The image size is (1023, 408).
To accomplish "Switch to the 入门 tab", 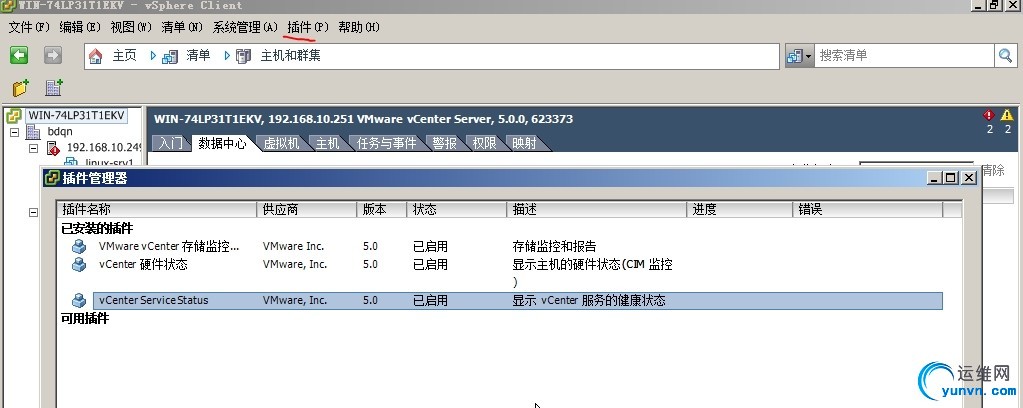I will (171, 143).
